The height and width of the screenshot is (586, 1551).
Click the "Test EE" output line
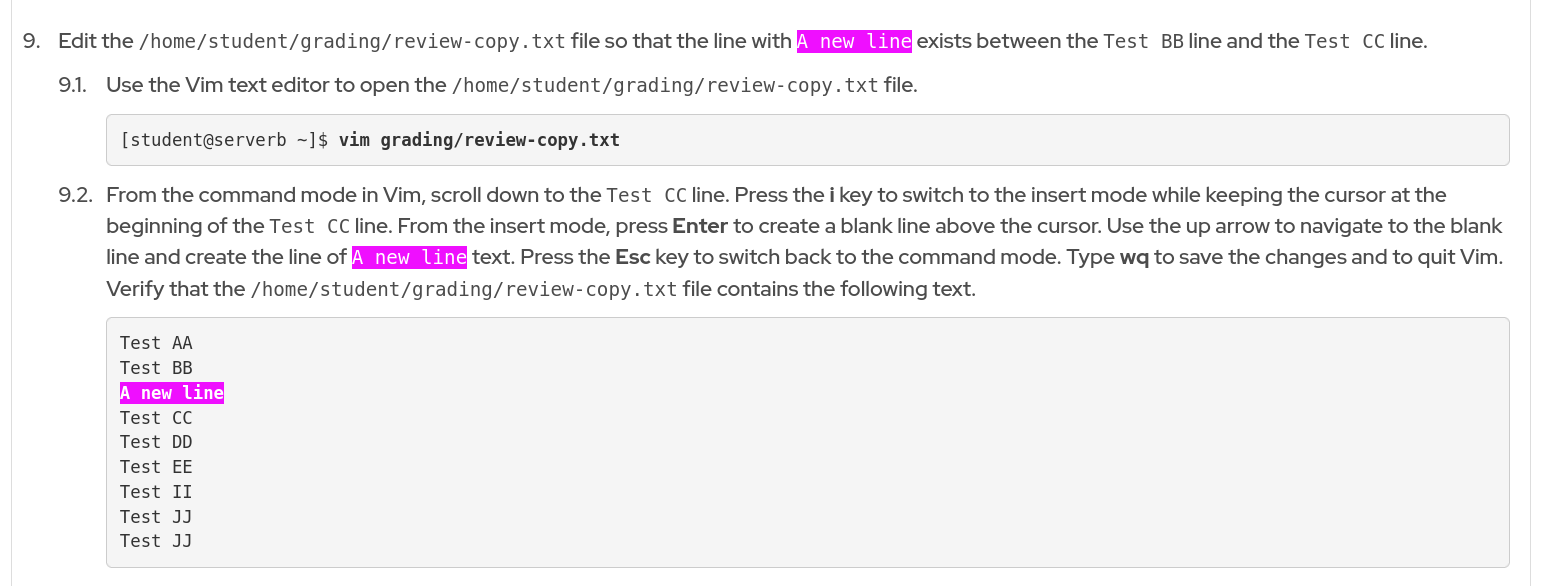pos(156,467)
